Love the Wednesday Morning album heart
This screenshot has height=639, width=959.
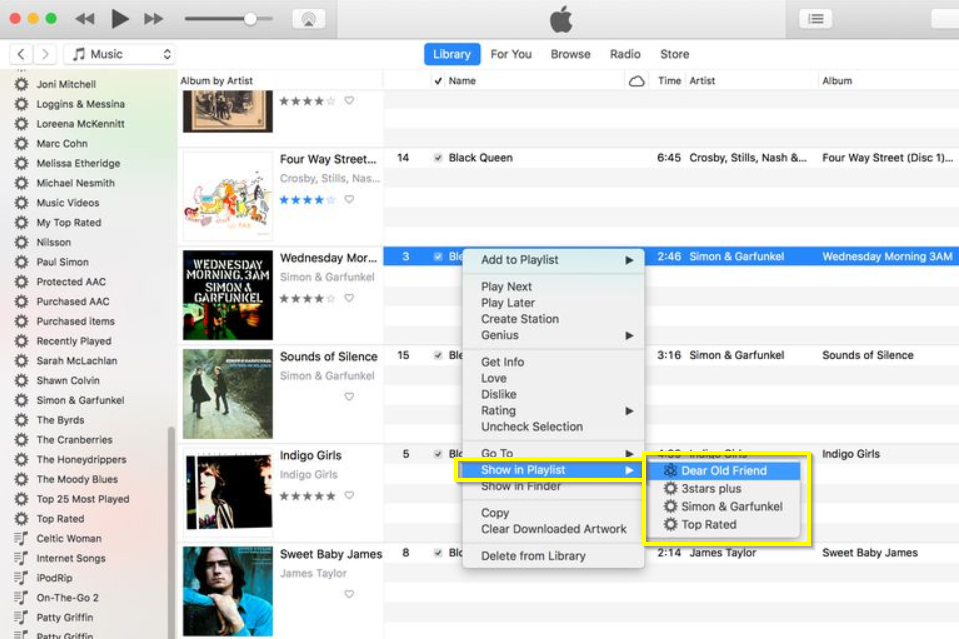(x=349, y=298)
